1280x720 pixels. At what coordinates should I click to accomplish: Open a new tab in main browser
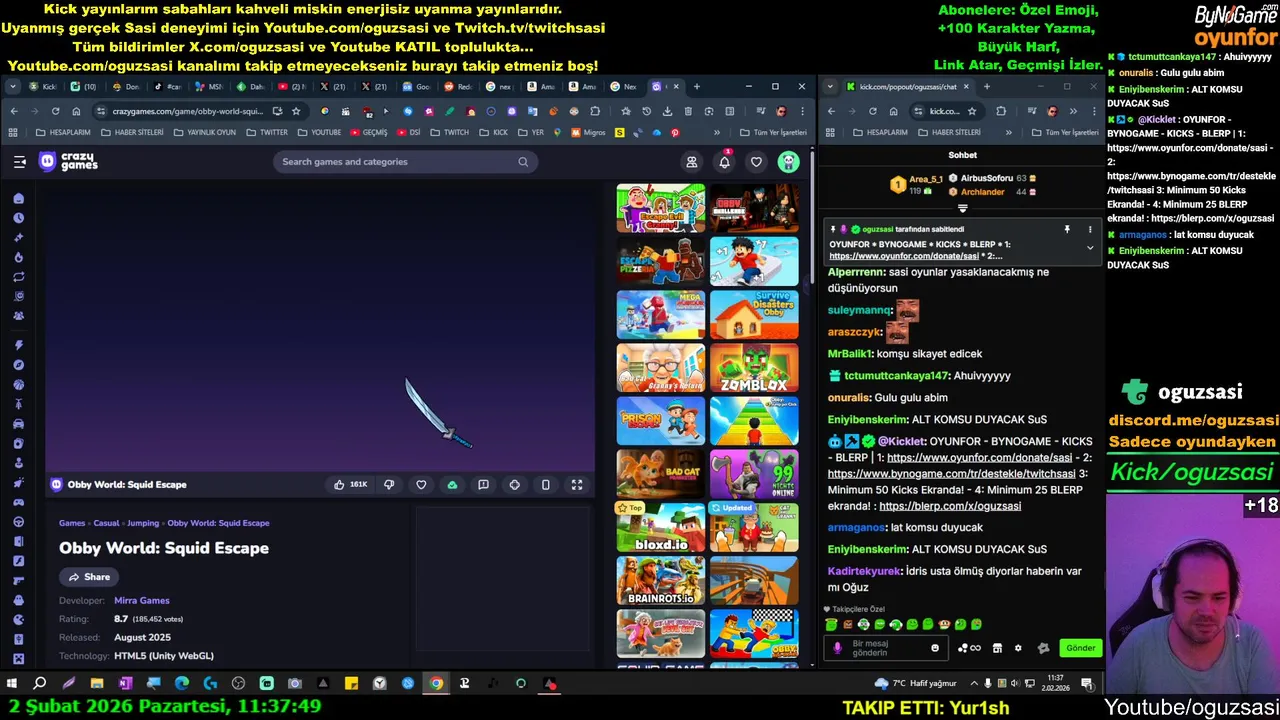[697, 87]
